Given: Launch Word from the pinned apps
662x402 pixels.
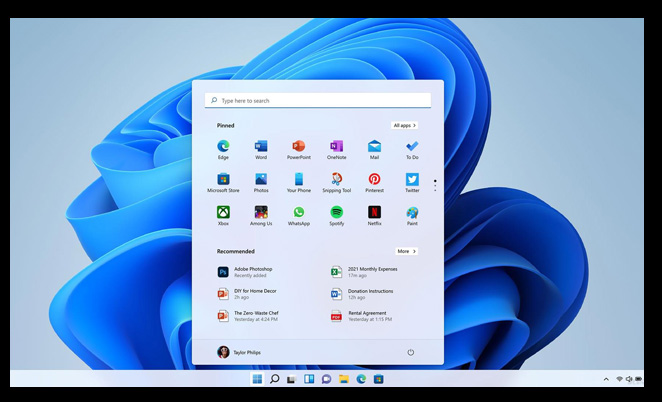Looking at the screenshot, I should click(261, 147).
